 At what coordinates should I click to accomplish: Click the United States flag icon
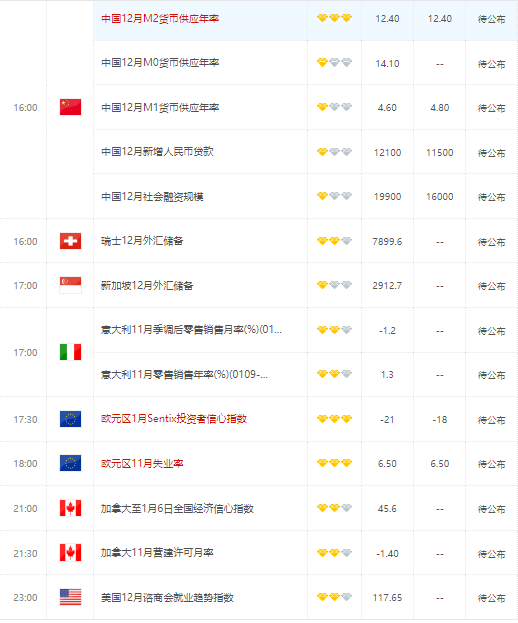(70, 597)
